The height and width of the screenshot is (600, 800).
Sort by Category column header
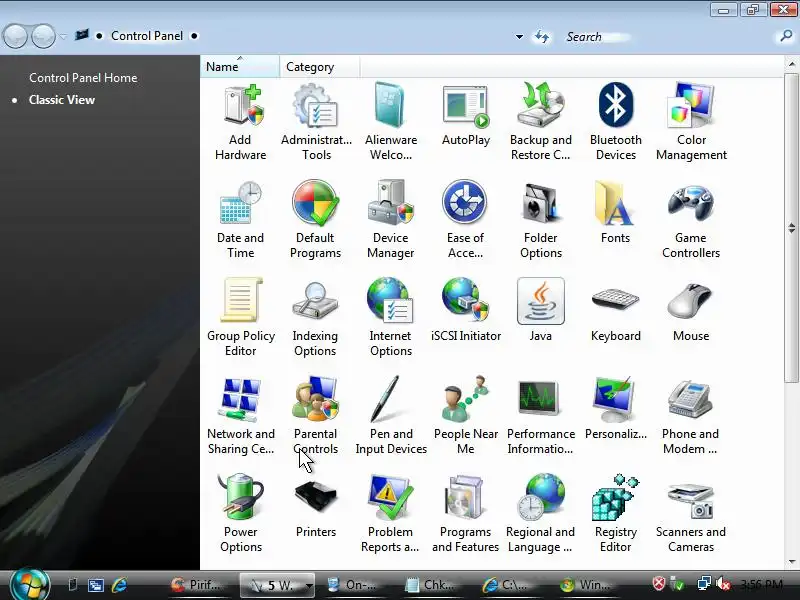[x=319, y=67]
